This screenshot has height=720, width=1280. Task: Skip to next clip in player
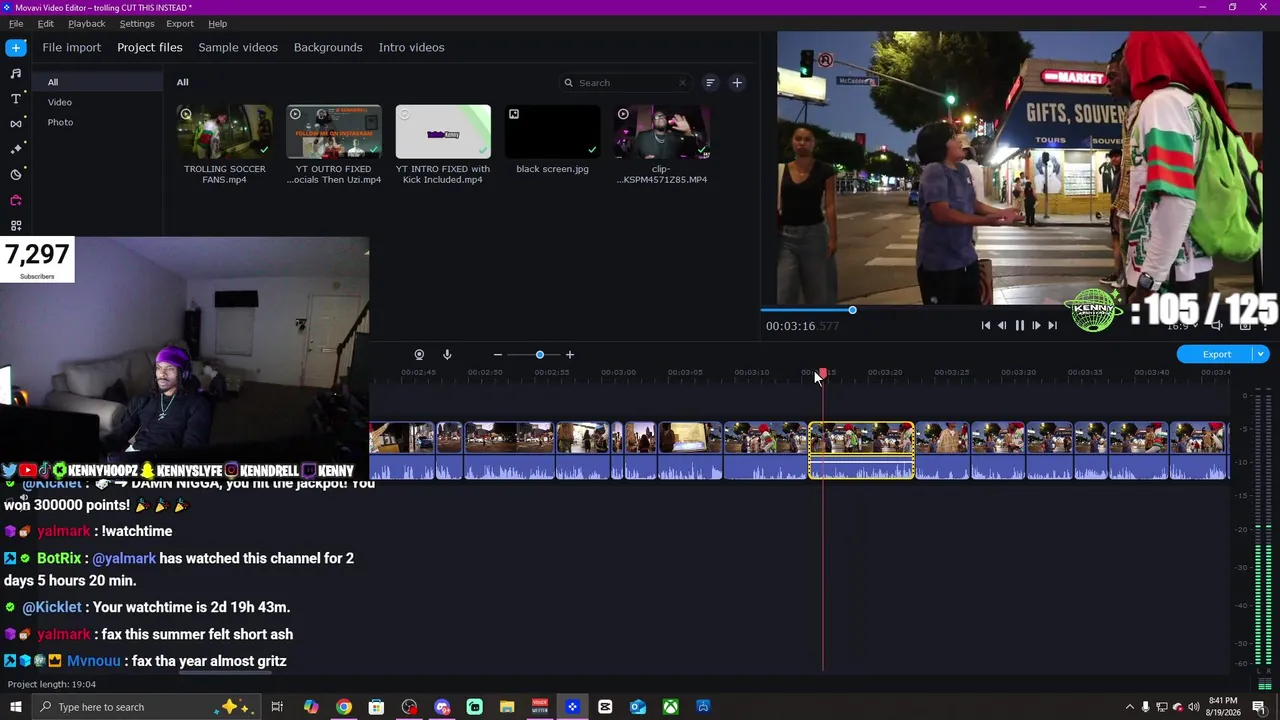[x=1052, y=325]
